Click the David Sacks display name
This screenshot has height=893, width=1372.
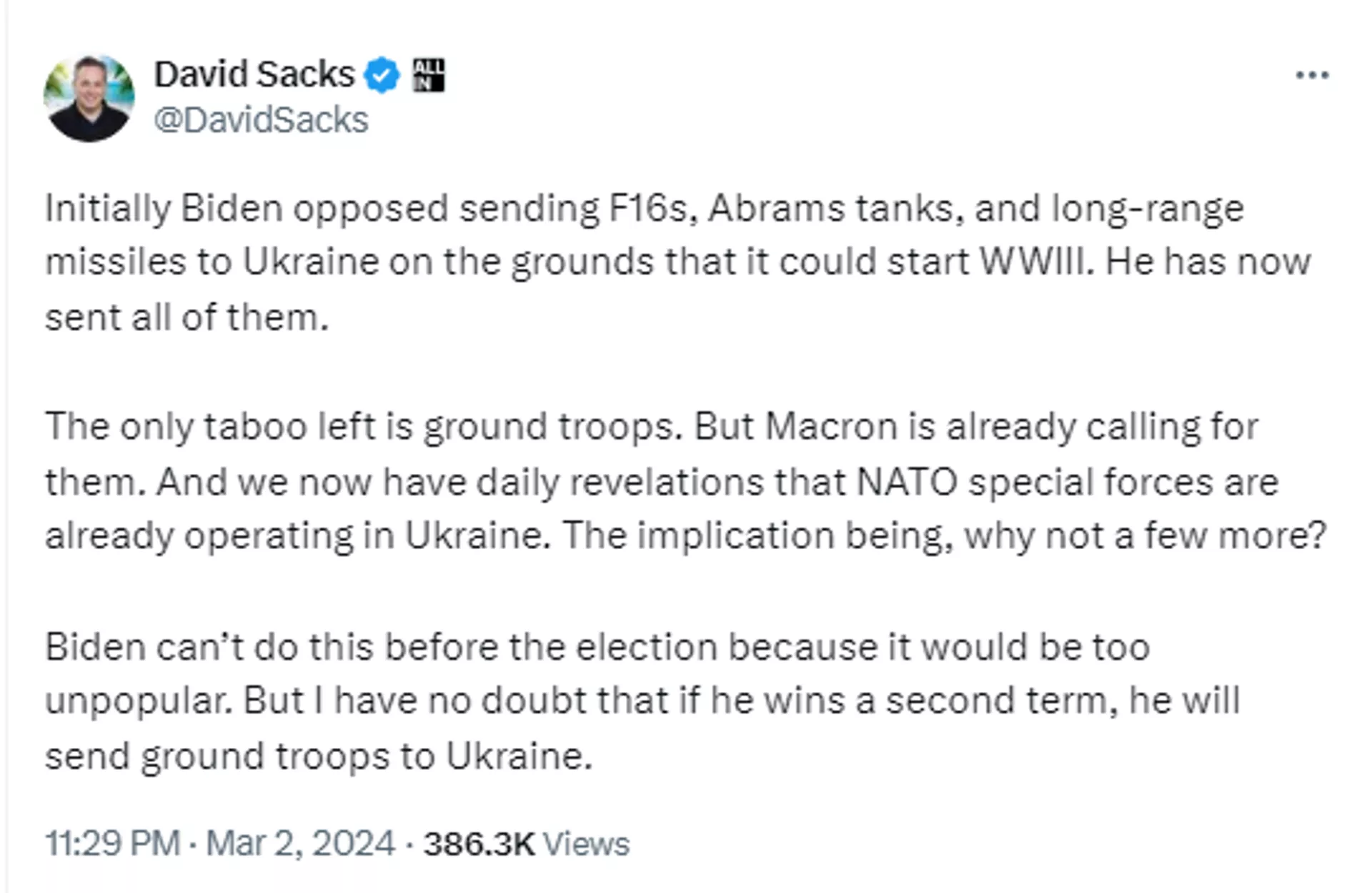pyautogui.click(x=254, y=74)
